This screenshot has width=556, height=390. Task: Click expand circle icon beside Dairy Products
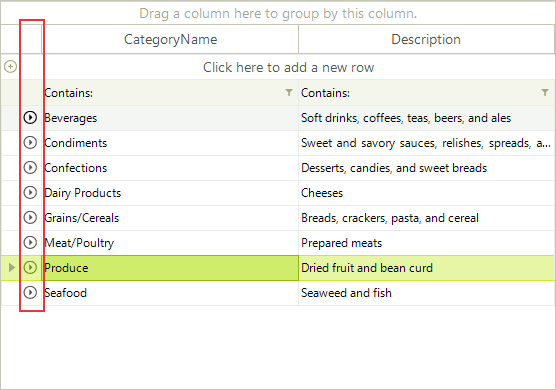tap(30, 193)
